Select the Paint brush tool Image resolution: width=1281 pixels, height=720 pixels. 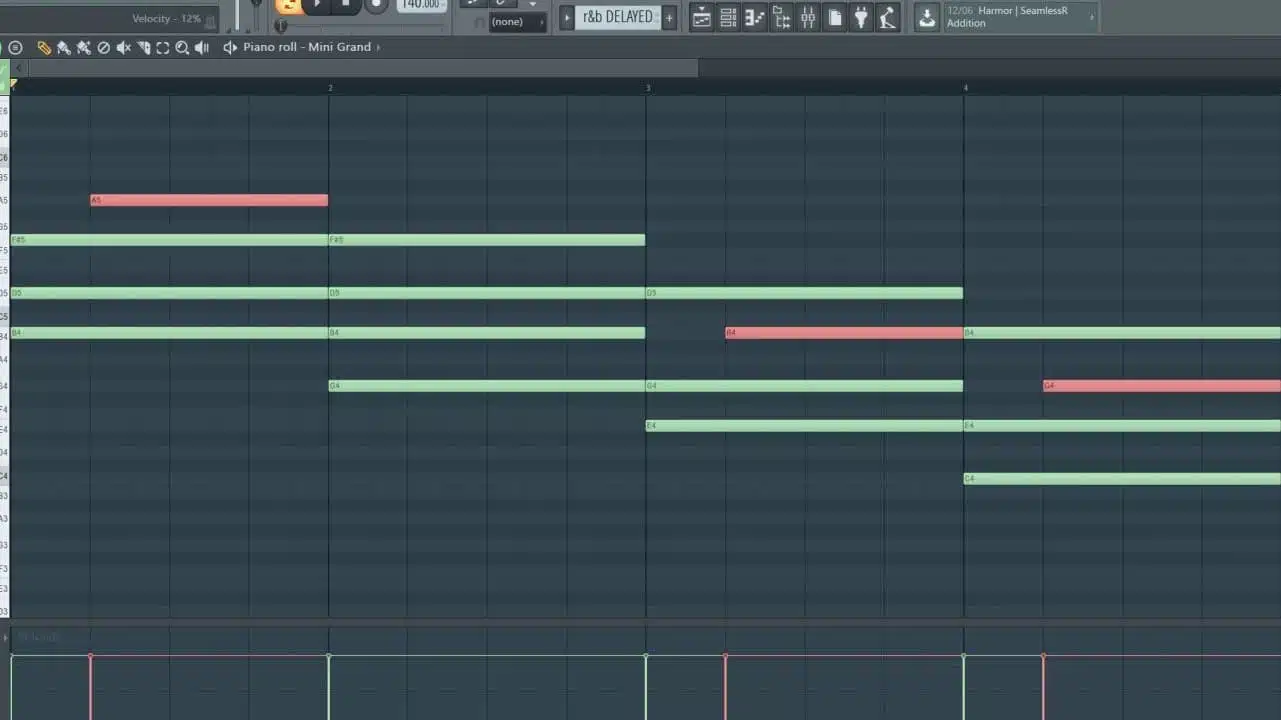pyautogui.click(x=64, y=47)
